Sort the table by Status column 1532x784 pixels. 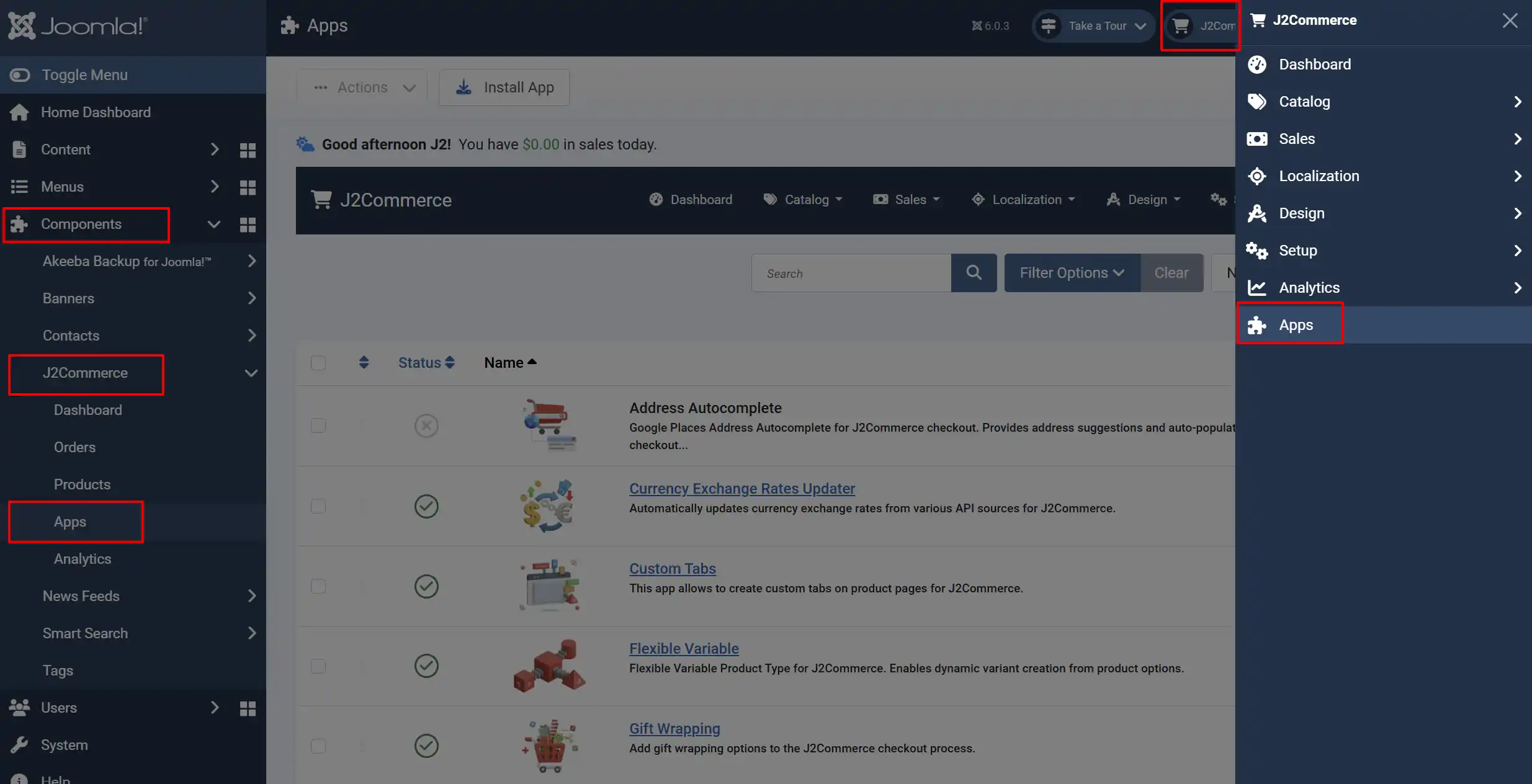pyautogui.click(x=426, y=363)
